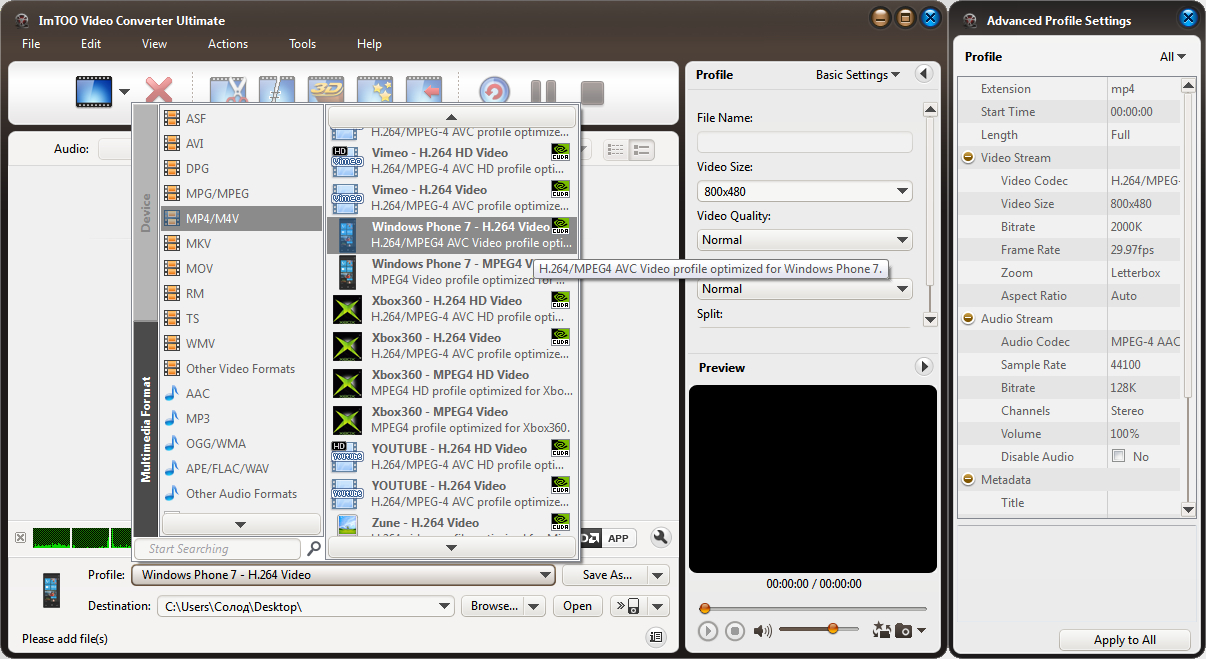Open the Add File dropdown arrow
Viewport: 1206px width, 659px height.
coord(124,93)
